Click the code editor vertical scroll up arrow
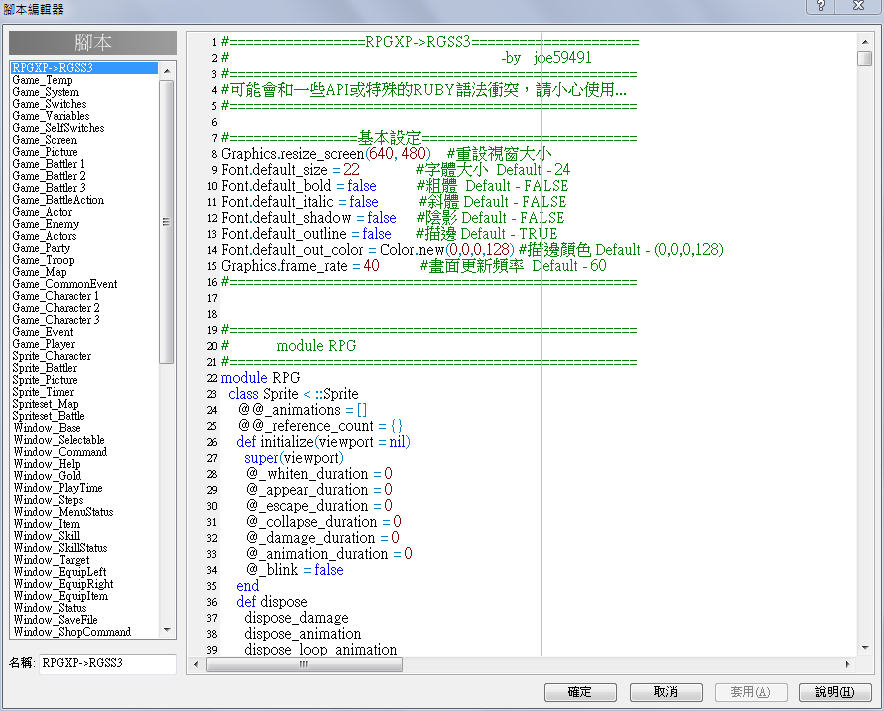This screenshot has height=711, width=884. click(x=865, y=41)
